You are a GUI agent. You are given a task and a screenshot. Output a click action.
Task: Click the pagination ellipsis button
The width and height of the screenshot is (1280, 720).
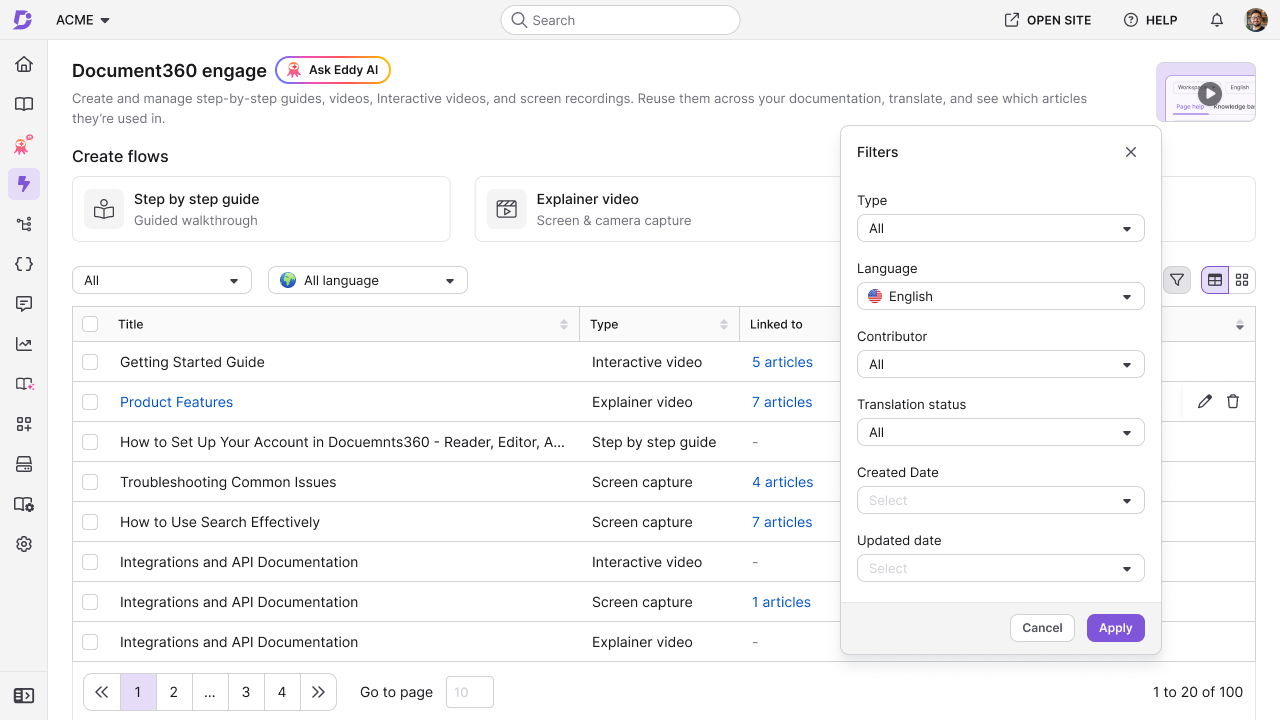pos(210,692)
